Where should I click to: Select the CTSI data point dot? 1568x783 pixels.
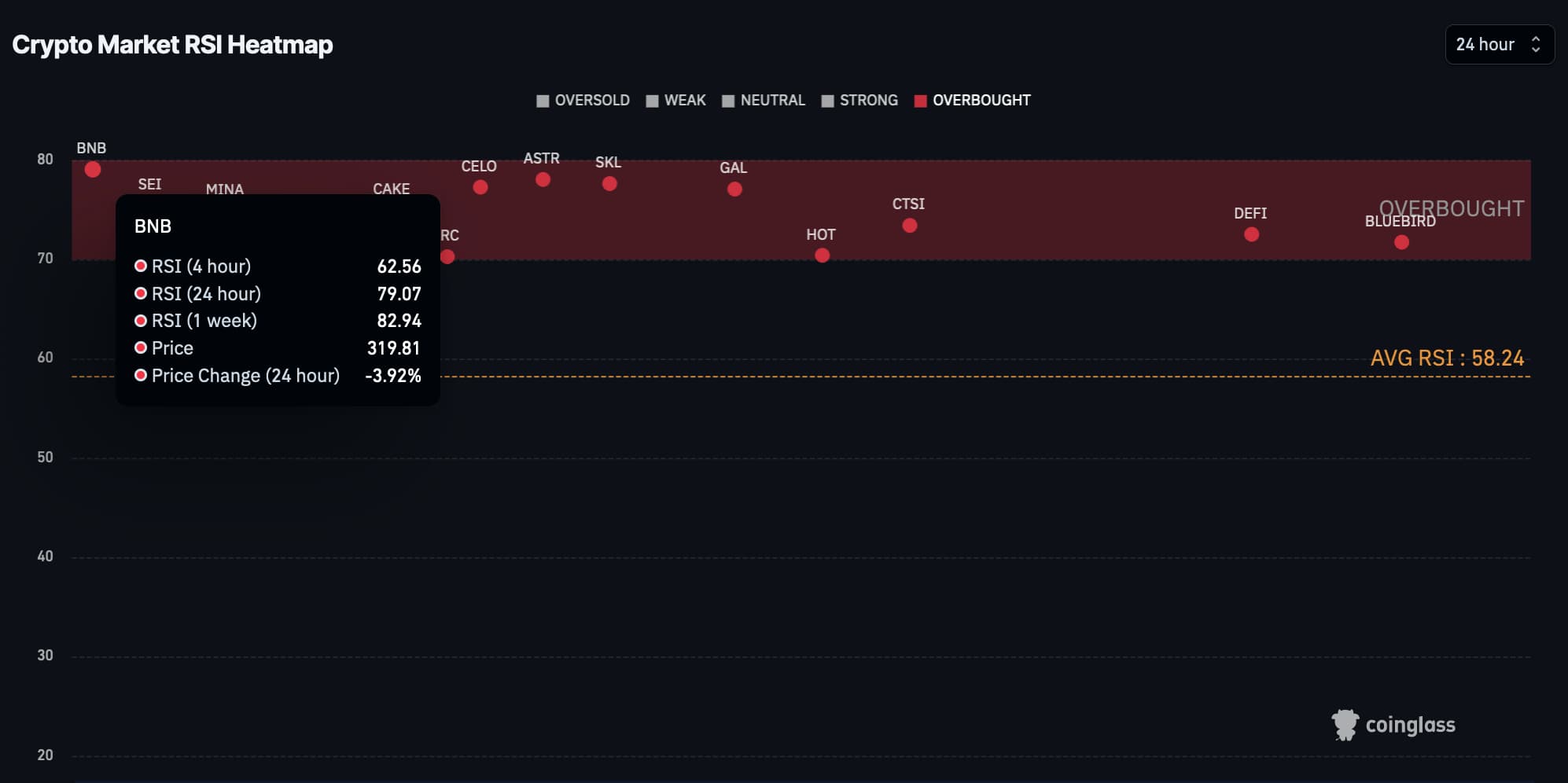[x=910, y=226]
